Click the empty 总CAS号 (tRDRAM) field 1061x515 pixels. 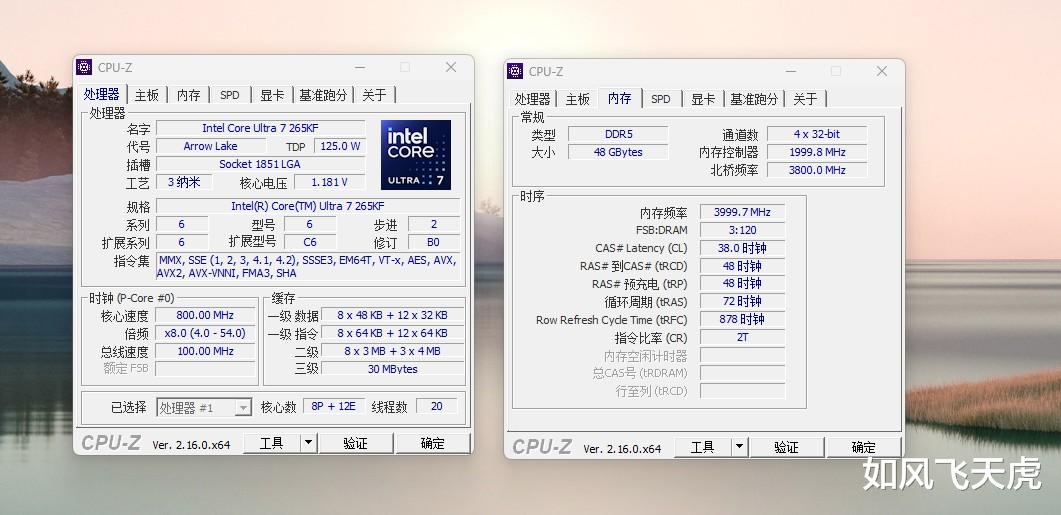742,373
